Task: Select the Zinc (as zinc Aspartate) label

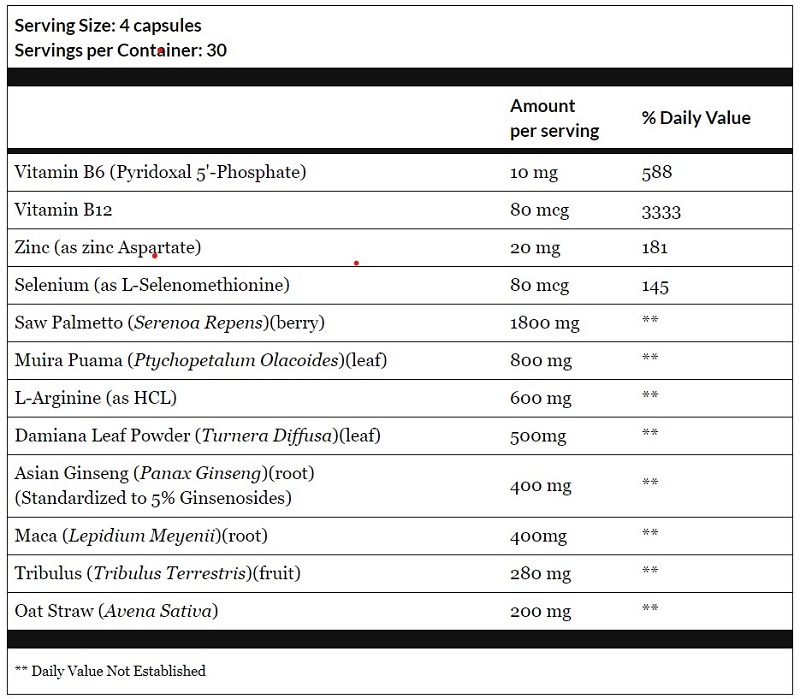Action: 108,247
